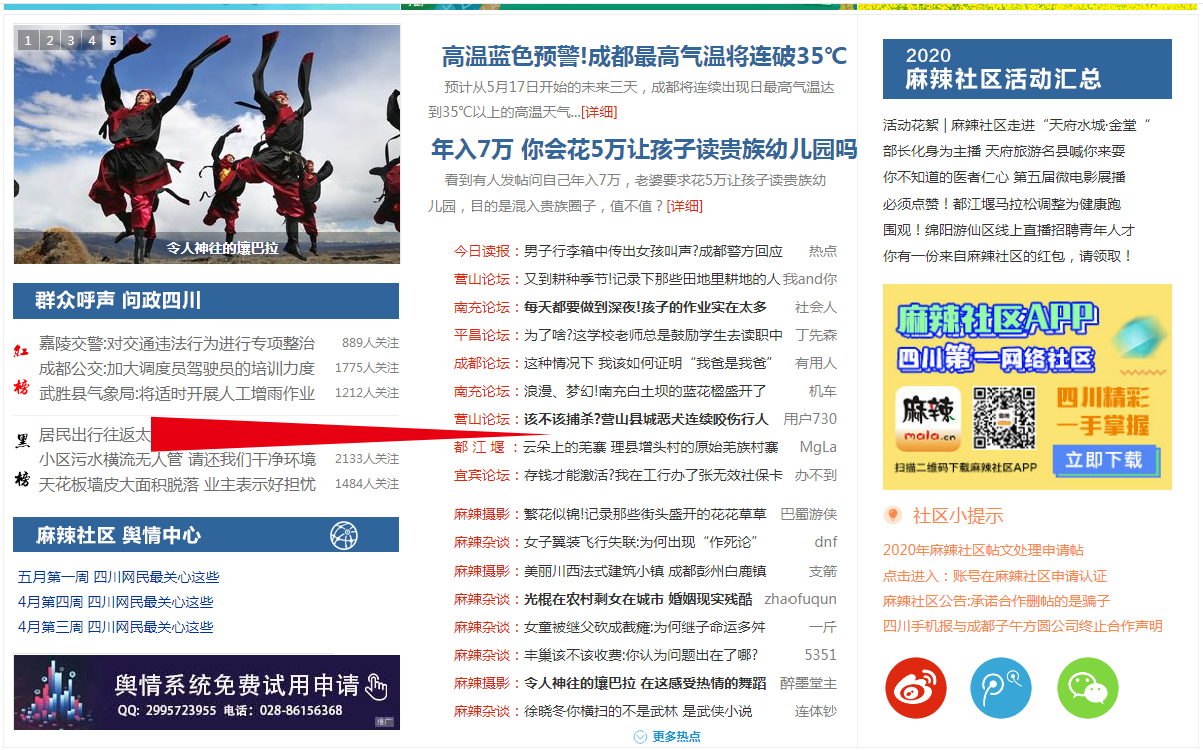Open 四川手机报终止合作声明 link
This screenshot has height=750, width=1203.
click(x=1023, y=626)
